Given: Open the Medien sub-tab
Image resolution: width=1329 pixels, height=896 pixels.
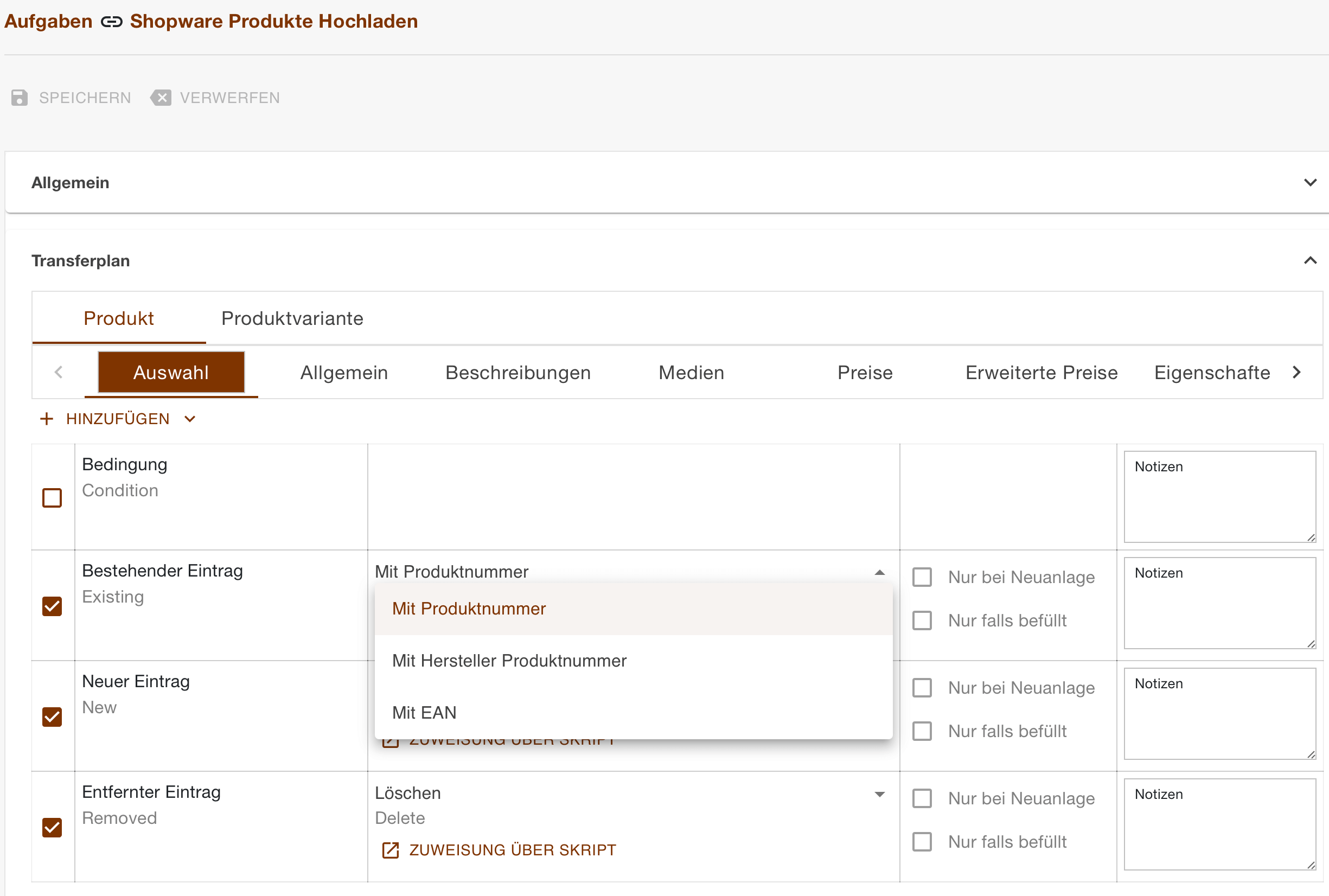Looking at the screenshot, I should point(692,373).
